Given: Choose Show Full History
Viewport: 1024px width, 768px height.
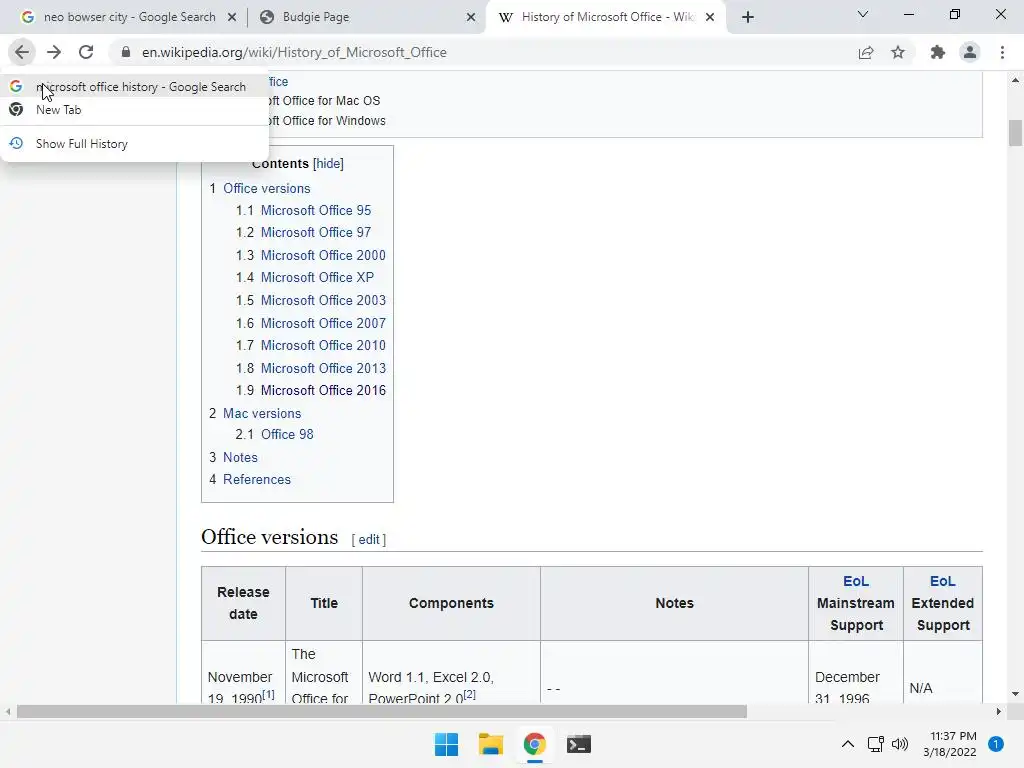Looking at the screenshot, I should point(135,144).
